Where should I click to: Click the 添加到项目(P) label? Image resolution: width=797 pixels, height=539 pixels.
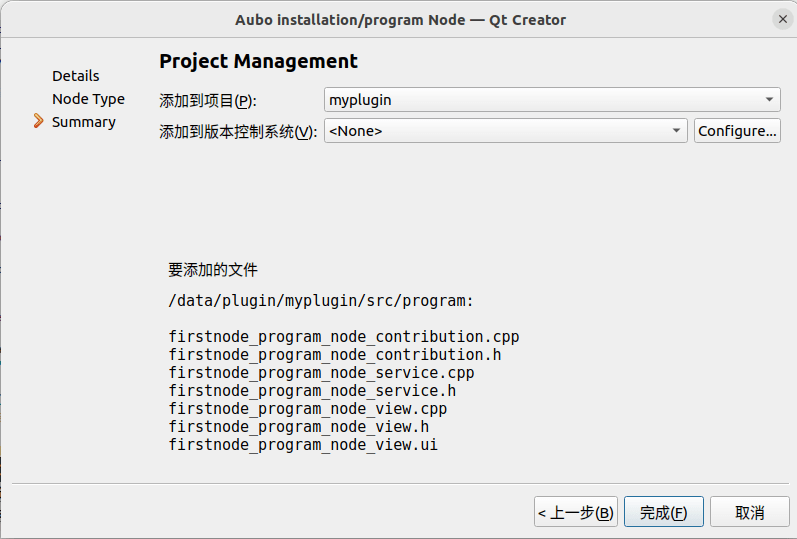208,101
